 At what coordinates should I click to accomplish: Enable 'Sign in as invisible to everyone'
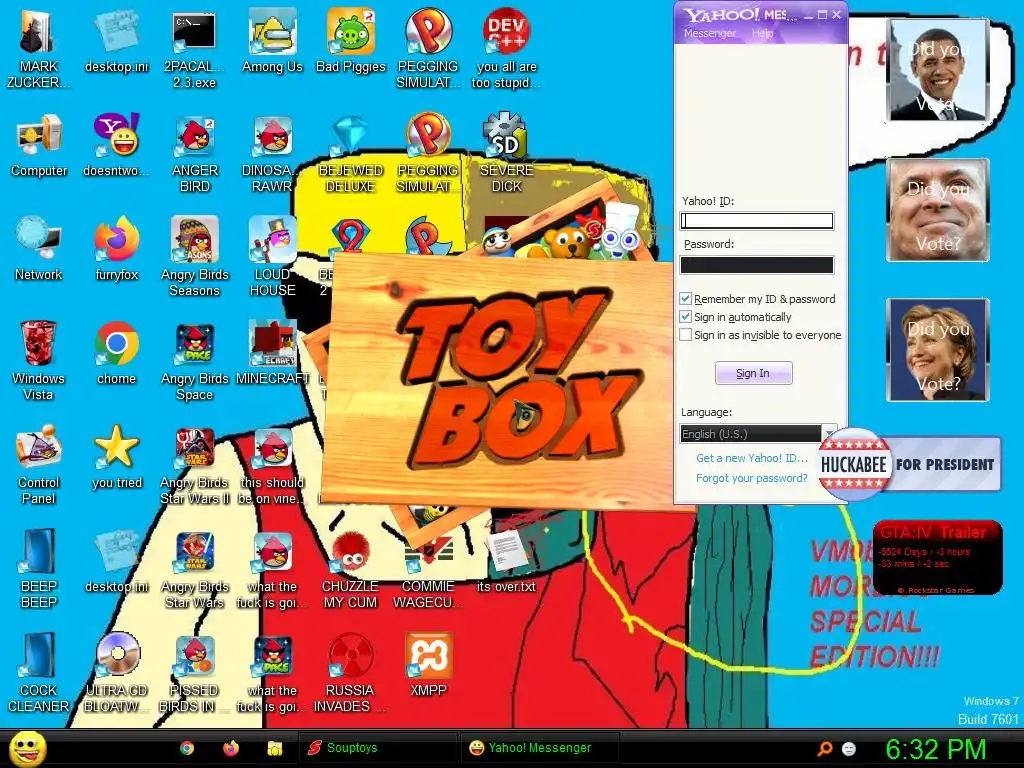pyautogui.click(x=685, y=335)
